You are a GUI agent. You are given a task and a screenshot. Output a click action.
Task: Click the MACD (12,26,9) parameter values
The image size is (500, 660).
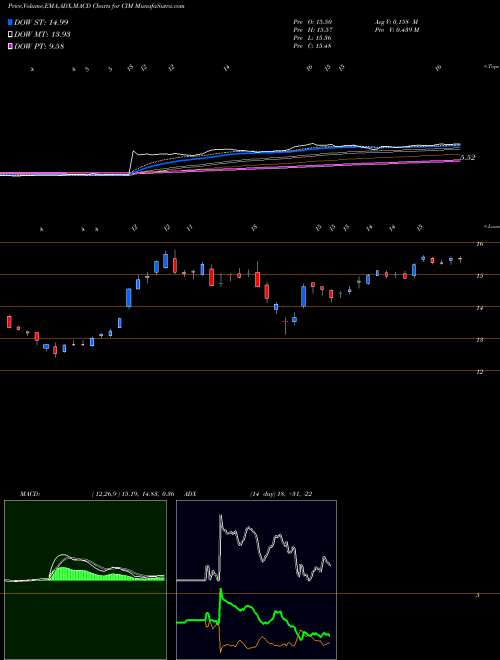[132, 494]
